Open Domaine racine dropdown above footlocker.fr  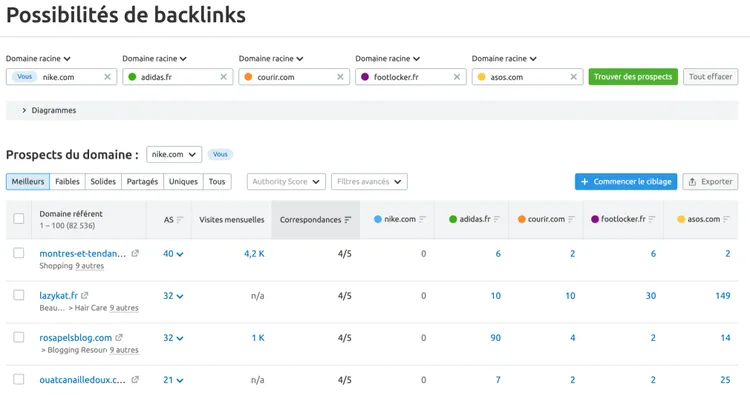pos(388,59)
